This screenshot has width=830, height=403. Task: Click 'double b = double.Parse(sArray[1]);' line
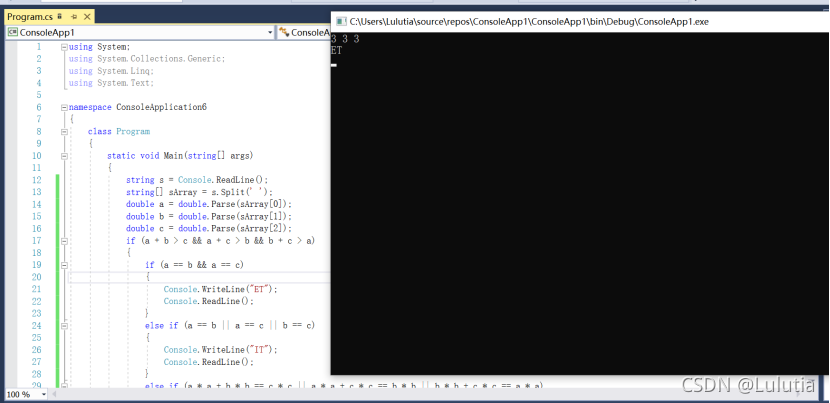[209, 217]
